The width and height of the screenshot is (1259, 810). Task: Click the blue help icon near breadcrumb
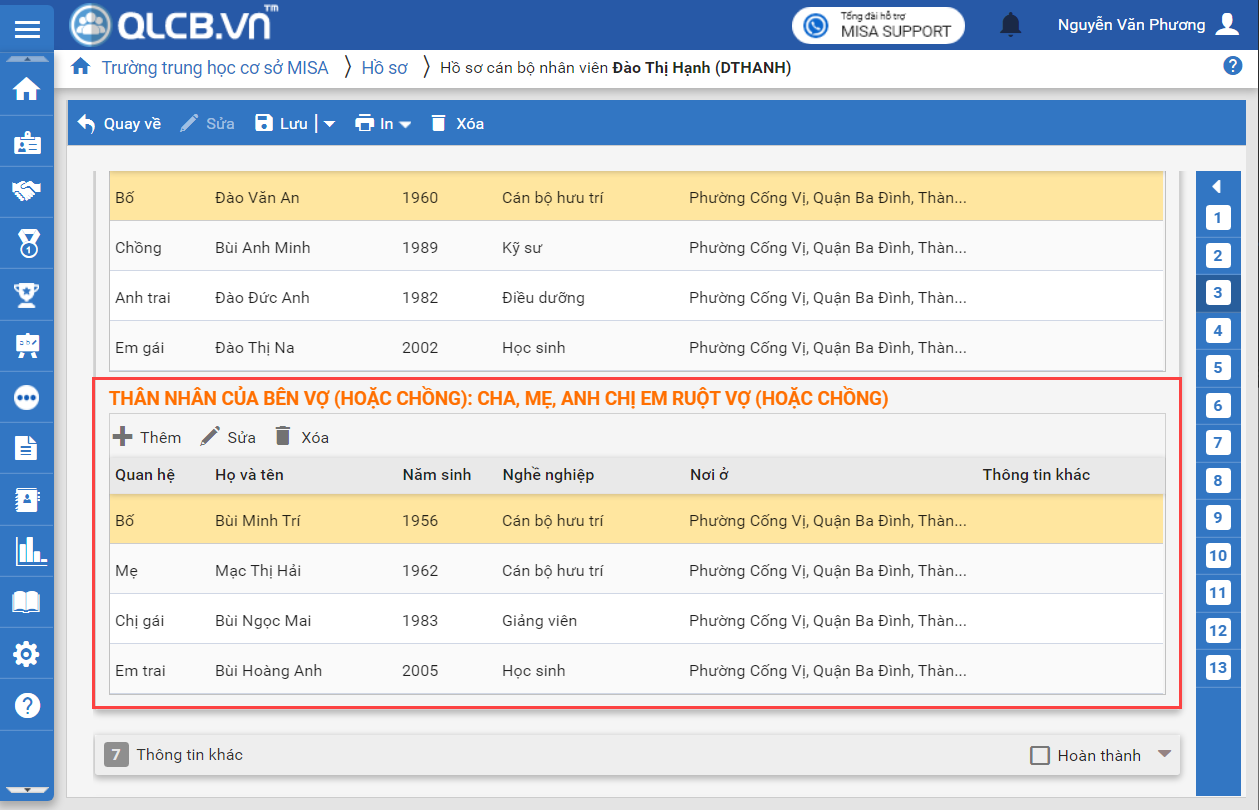tap(1232, 66)
